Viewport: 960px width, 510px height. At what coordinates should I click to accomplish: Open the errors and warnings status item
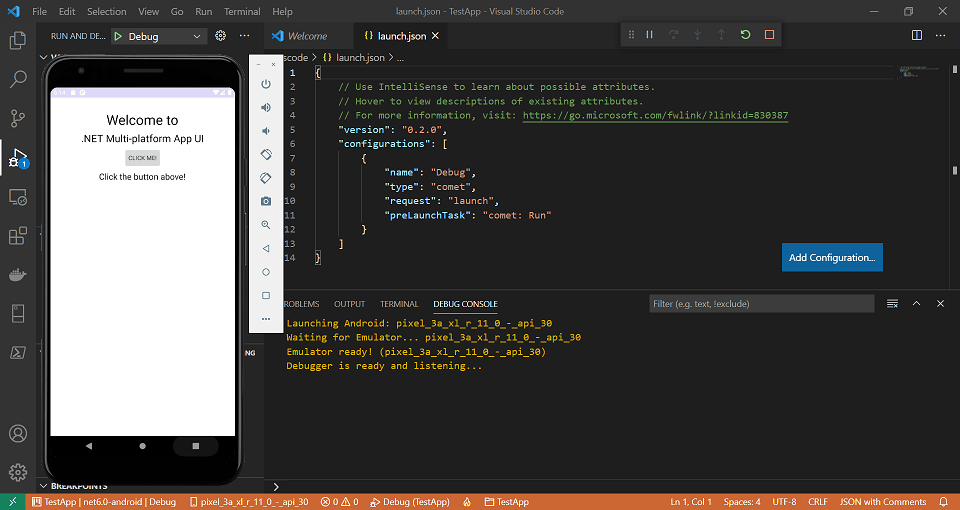tap(340, 502)
